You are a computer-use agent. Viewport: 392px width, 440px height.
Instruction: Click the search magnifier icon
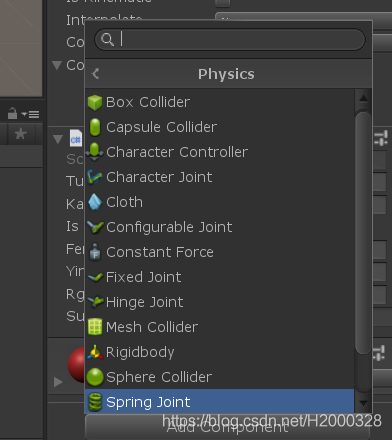[x=107, y=39]
